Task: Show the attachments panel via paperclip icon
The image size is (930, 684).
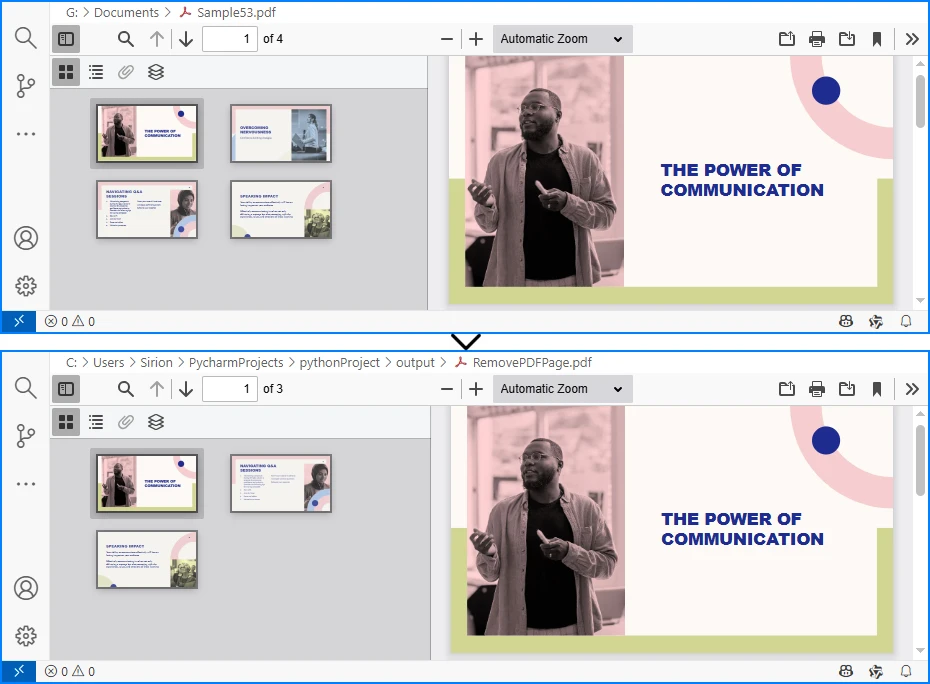Action: [x=125, y=71]
